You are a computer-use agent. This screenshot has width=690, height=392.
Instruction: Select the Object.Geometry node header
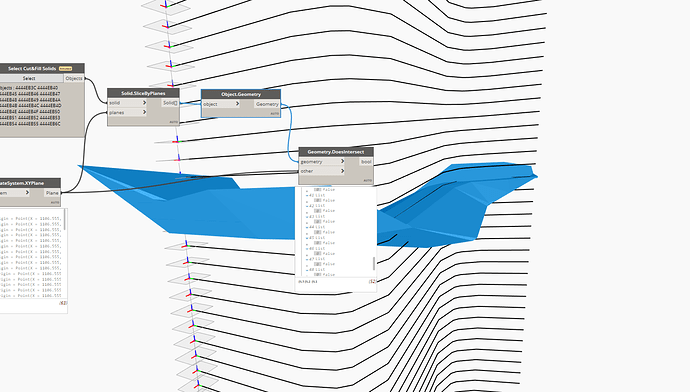tap(241, 94)
